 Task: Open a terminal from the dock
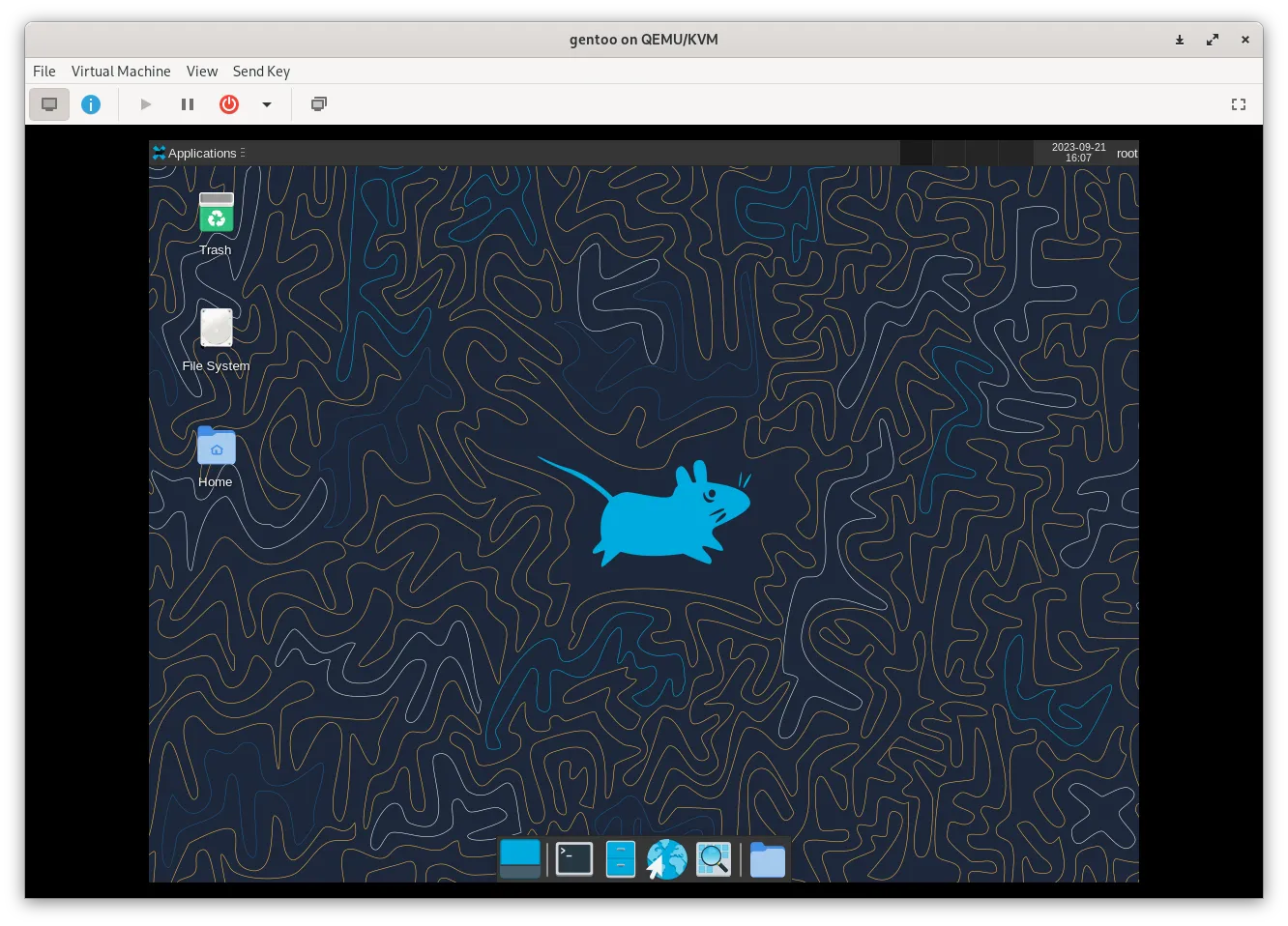574,858
